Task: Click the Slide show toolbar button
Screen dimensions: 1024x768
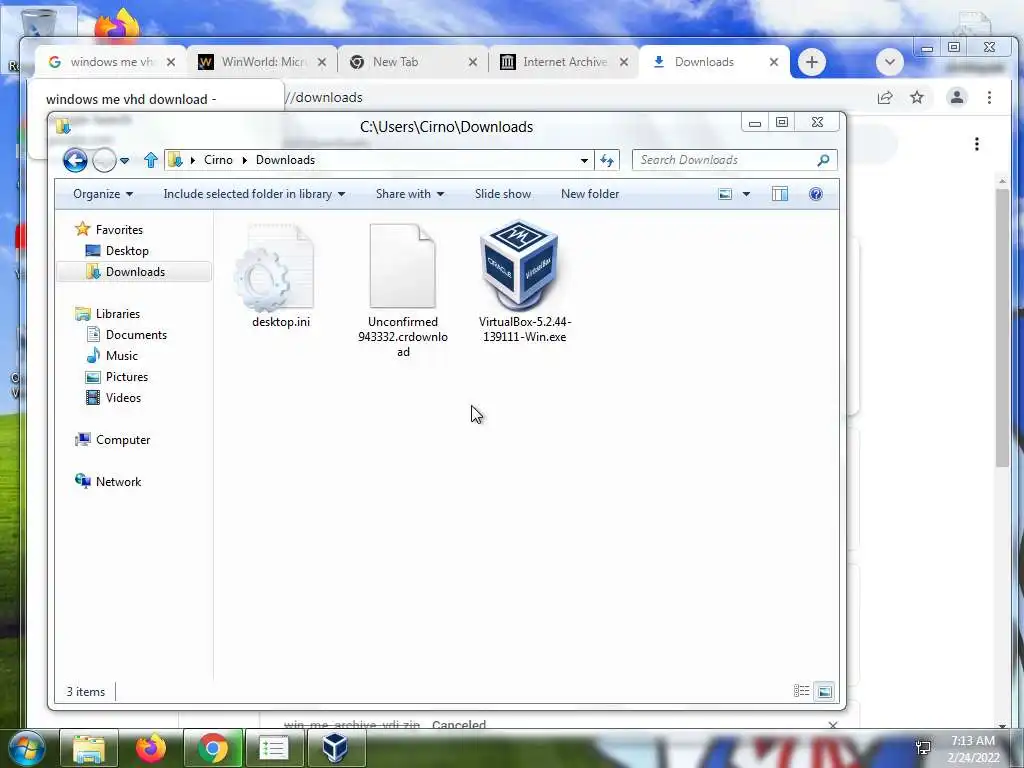Action: [503, 194]
